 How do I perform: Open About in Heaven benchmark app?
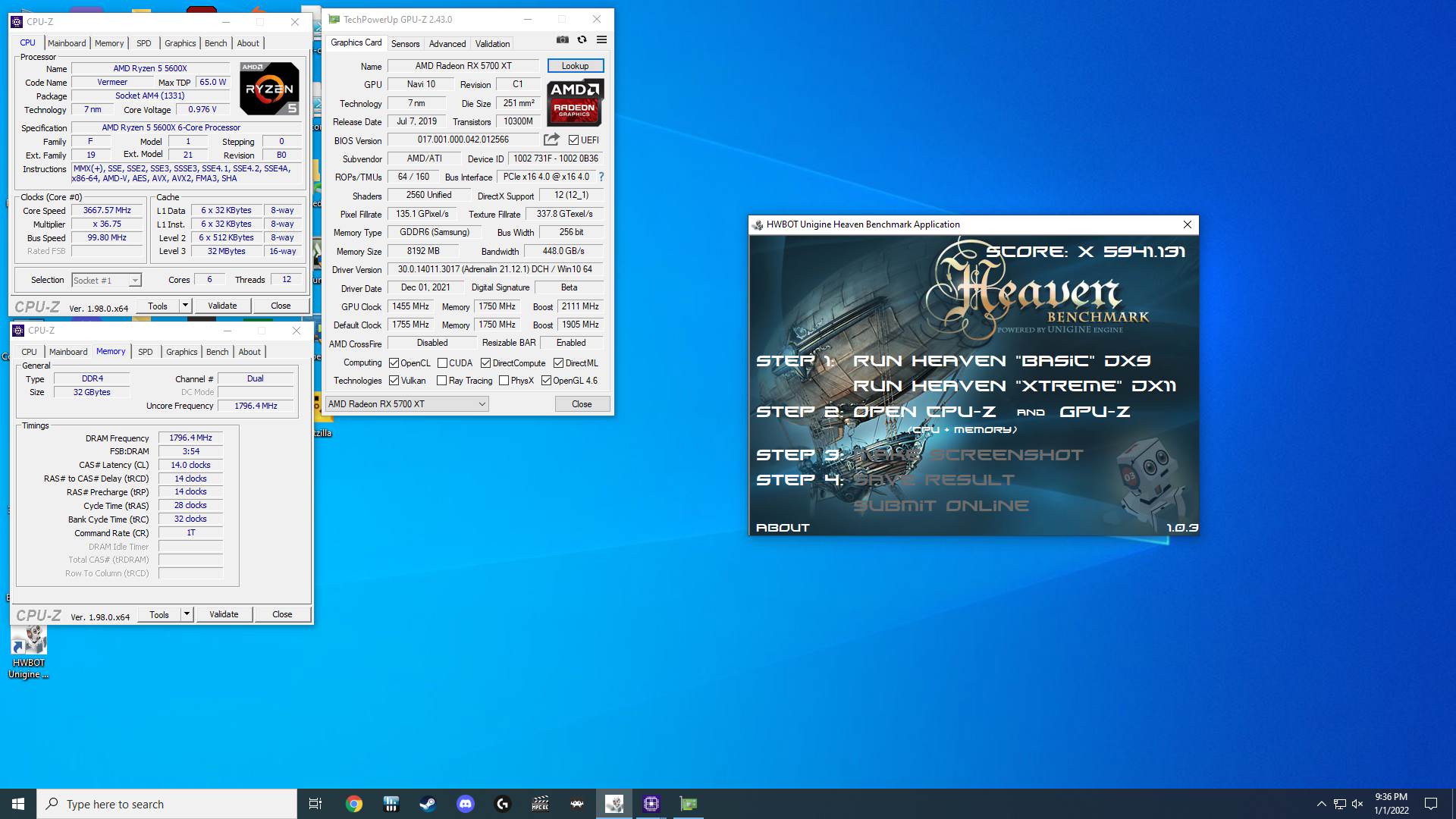(x=783, y=527)
